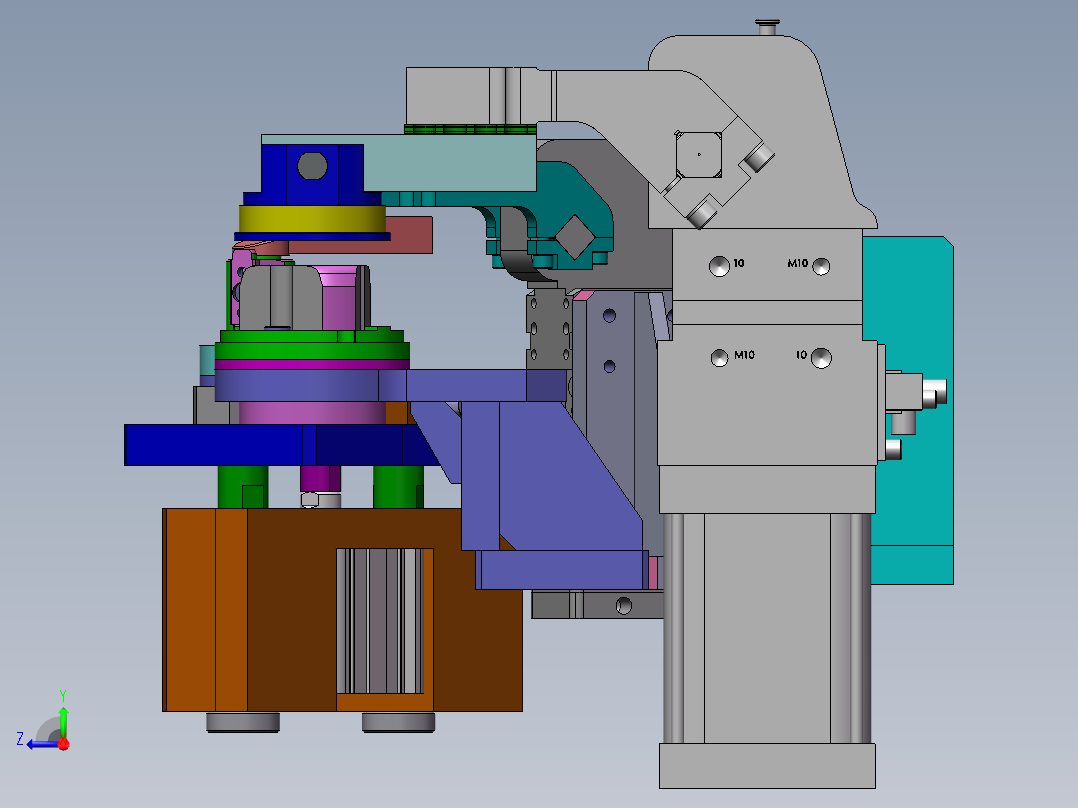Pick the upper-left hole labeled 10

(x=719, y=266)
